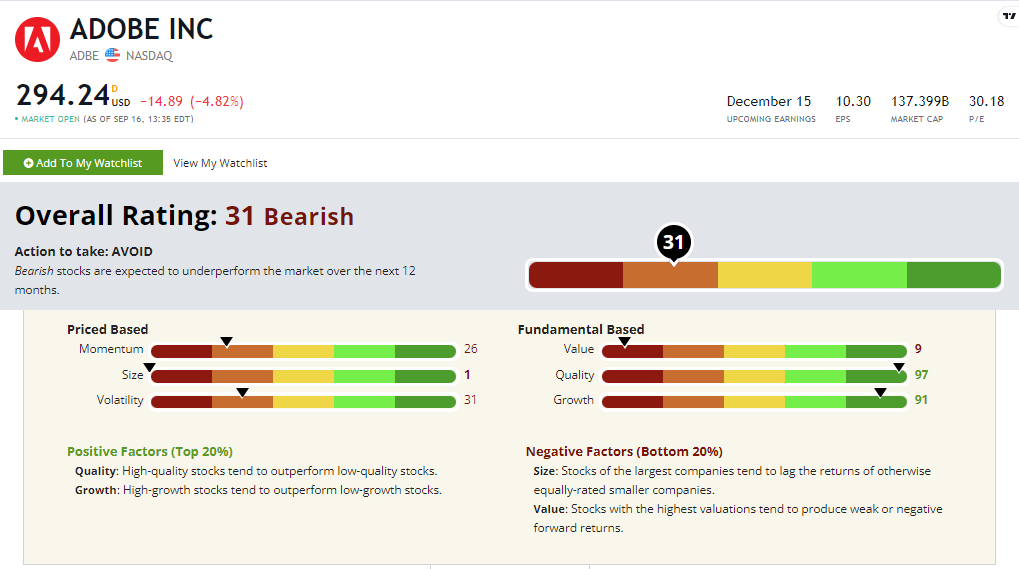Screen dimensions: 1019x569
Task: Click the Fundamental Based heading
Action: 581,329
